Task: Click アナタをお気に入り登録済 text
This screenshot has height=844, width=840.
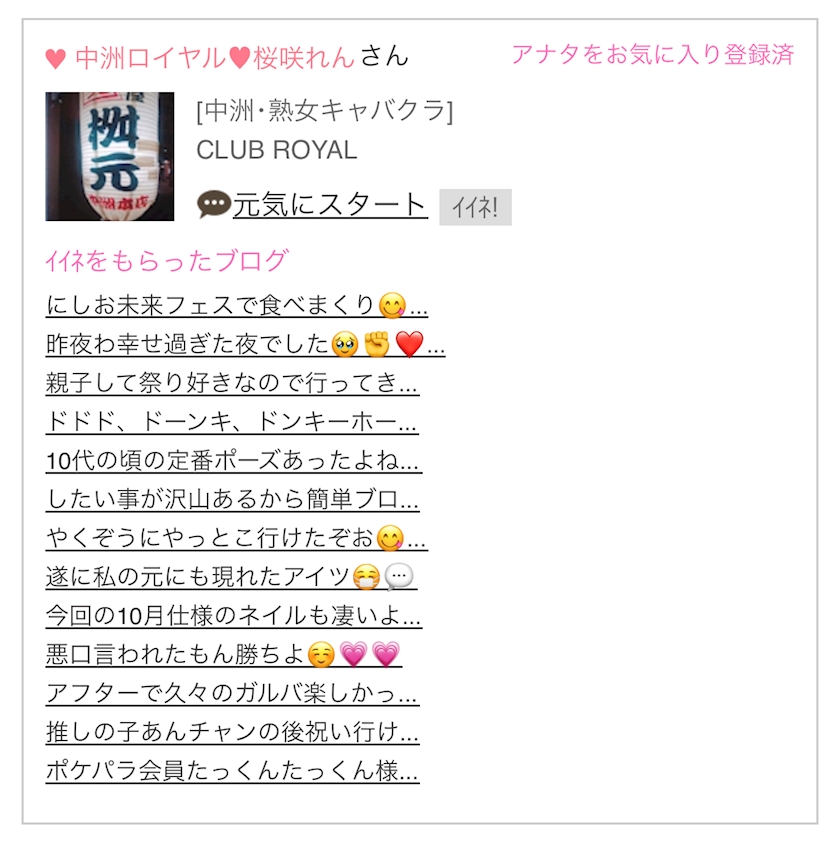Action: coord(652,54)
